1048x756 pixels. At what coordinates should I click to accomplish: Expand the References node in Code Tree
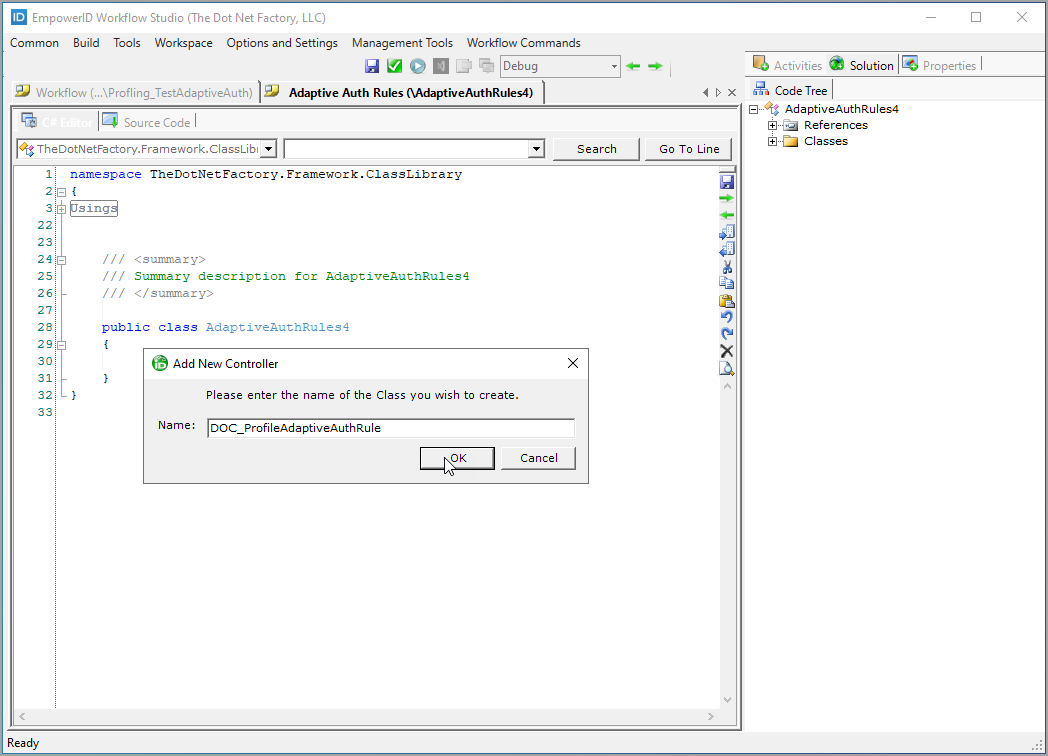(772, 125)
